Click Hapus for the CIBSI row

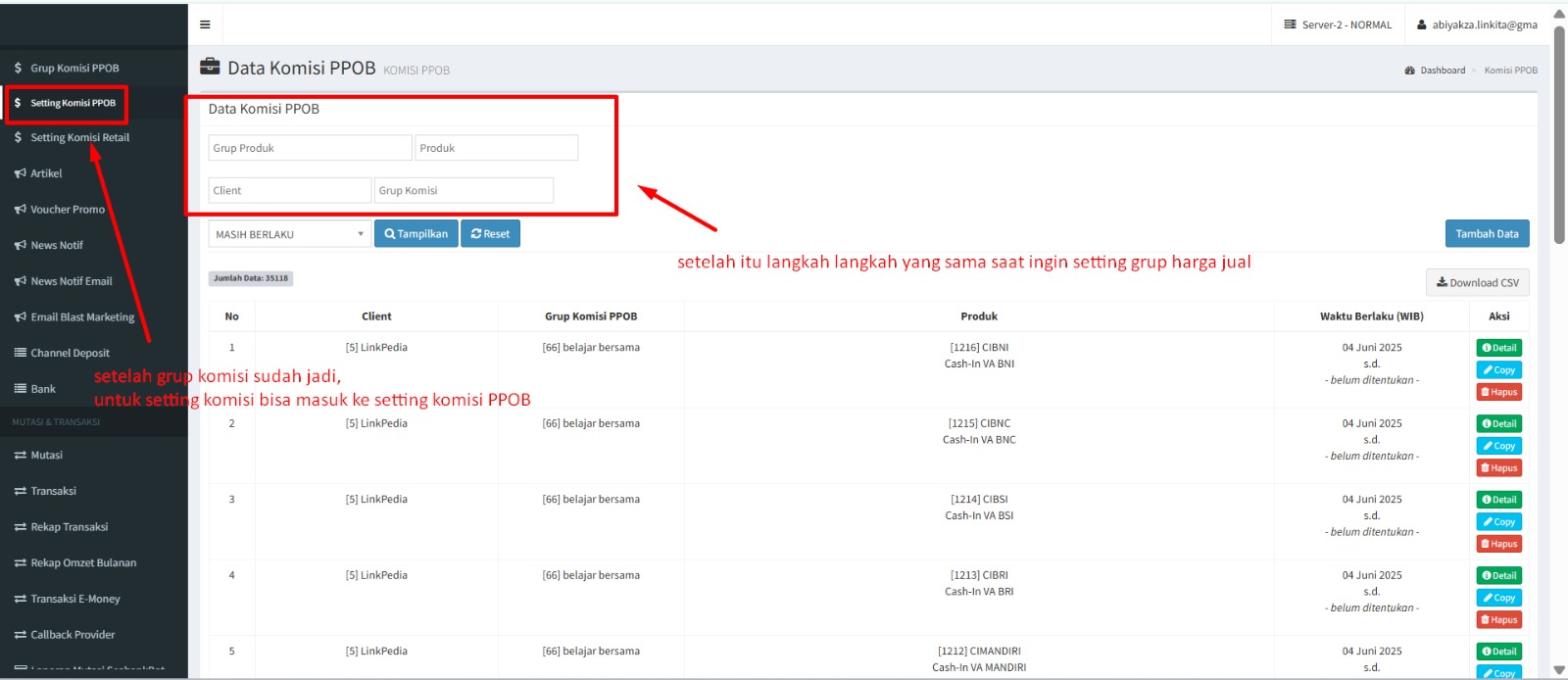coord(1498,544)
